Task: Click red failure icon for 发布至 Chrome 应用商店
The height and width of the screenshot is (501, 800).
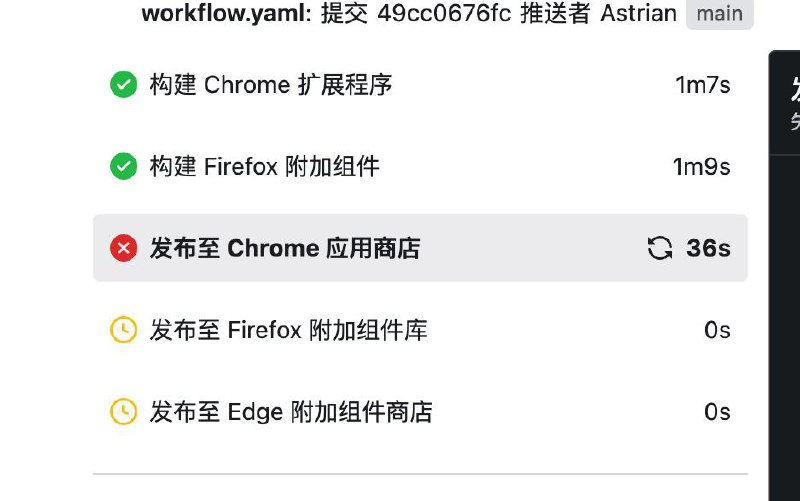Action: [x=123, y=248]
